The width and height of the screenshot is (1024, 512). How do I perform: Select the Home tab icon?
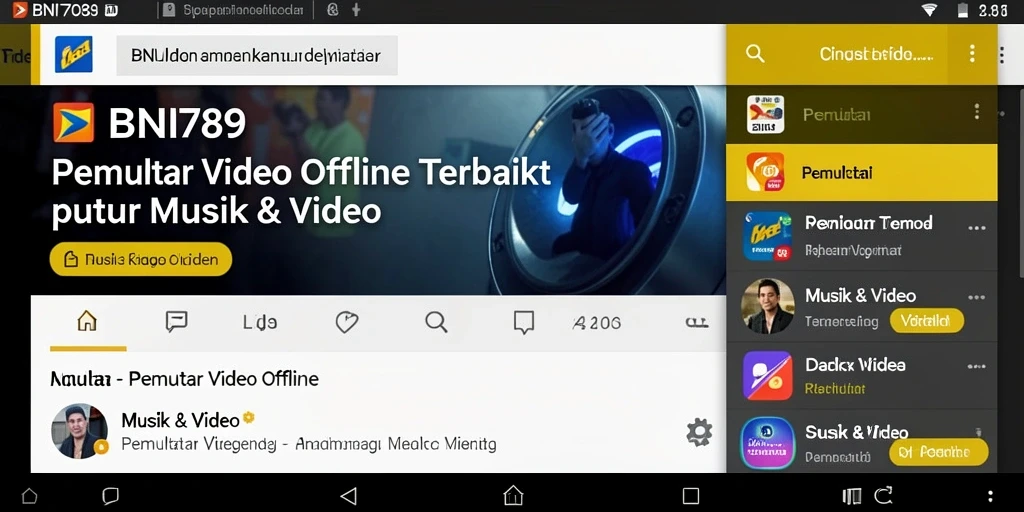[x=87, y=321]
